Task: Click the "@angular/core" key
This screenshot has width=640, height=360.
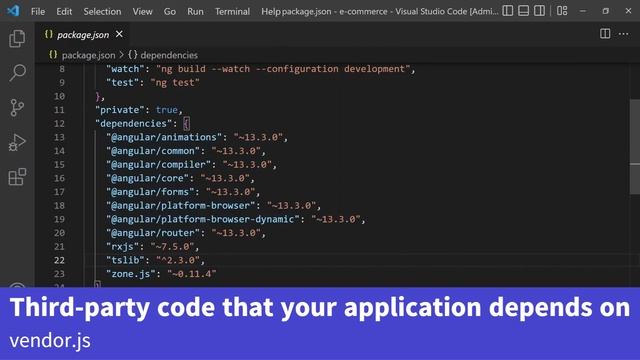Action: pyautogui.click(x=147, y=178)
